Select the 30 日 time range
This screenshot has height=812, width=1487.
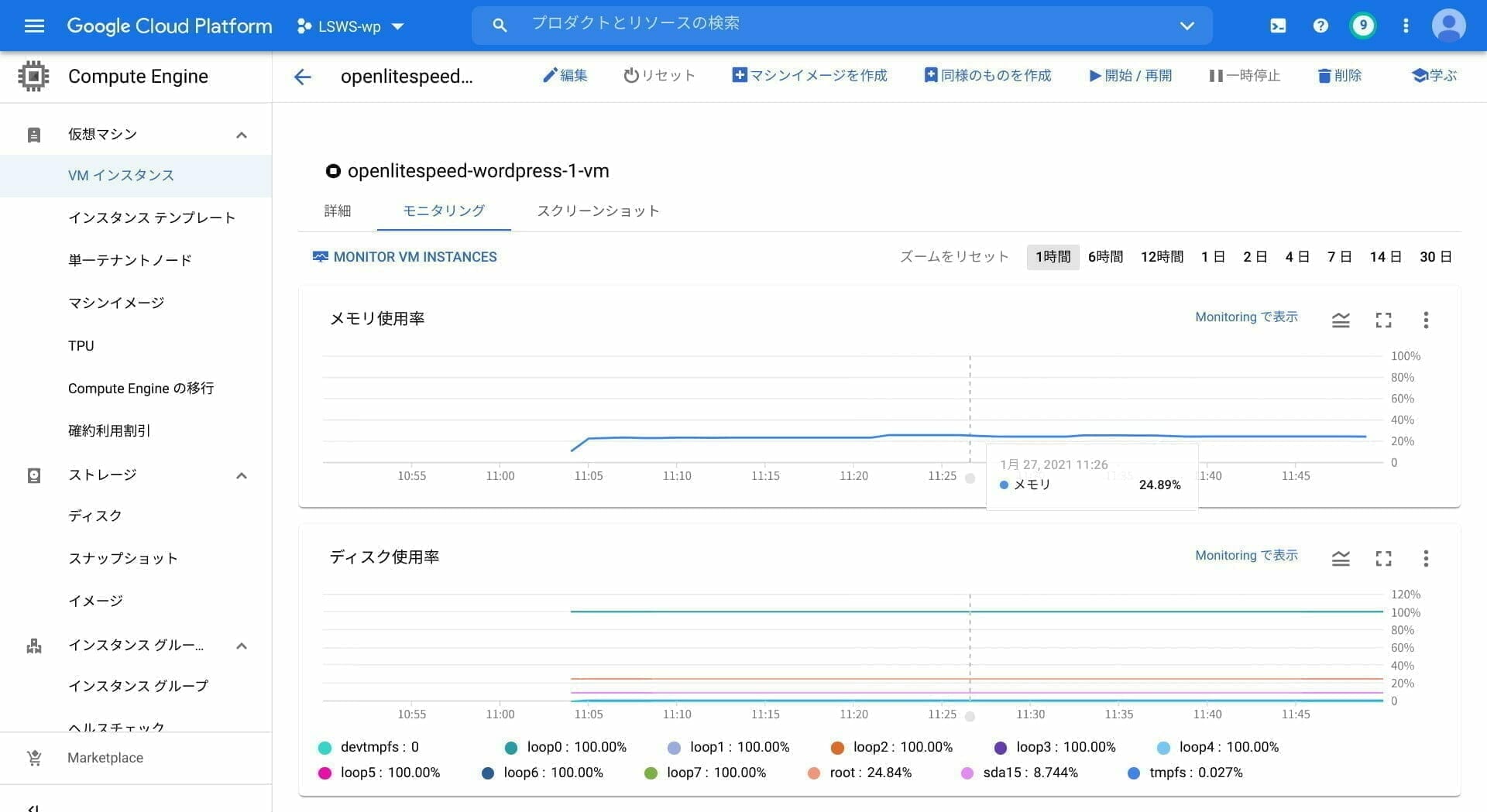click(x=1435, y=257)
